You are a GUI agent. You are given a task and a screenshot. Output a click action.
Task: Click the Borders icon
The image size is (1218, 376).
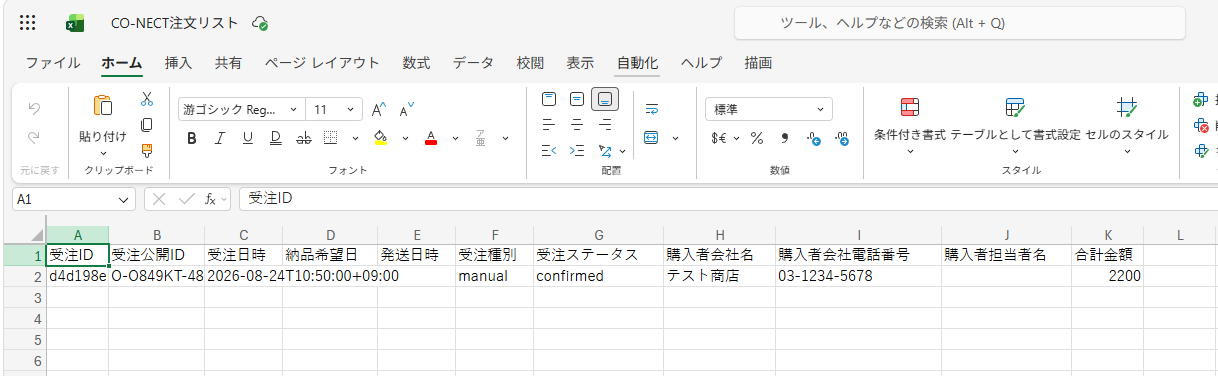point(330,138)
